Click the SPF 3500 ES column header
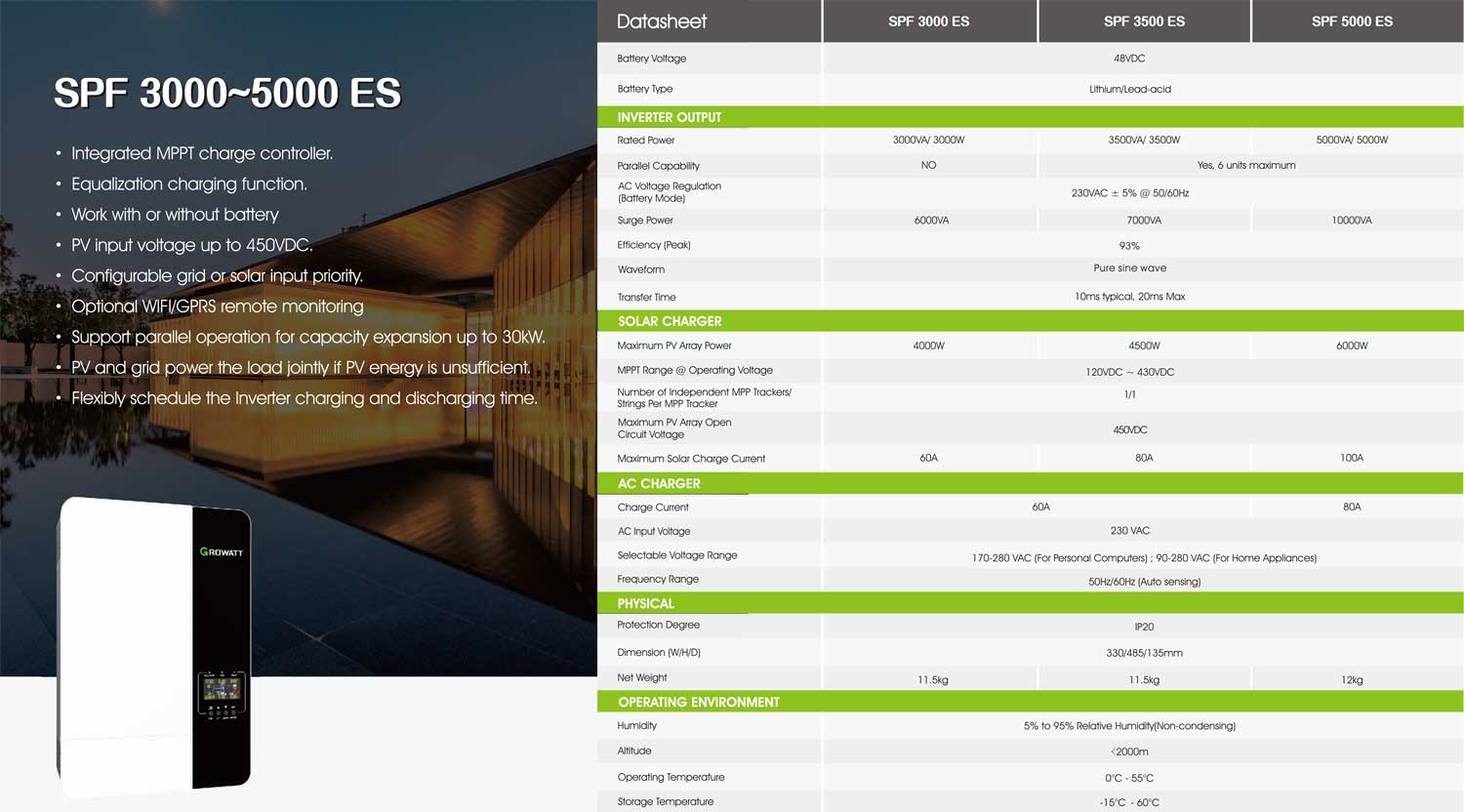 click(1144, 20)
